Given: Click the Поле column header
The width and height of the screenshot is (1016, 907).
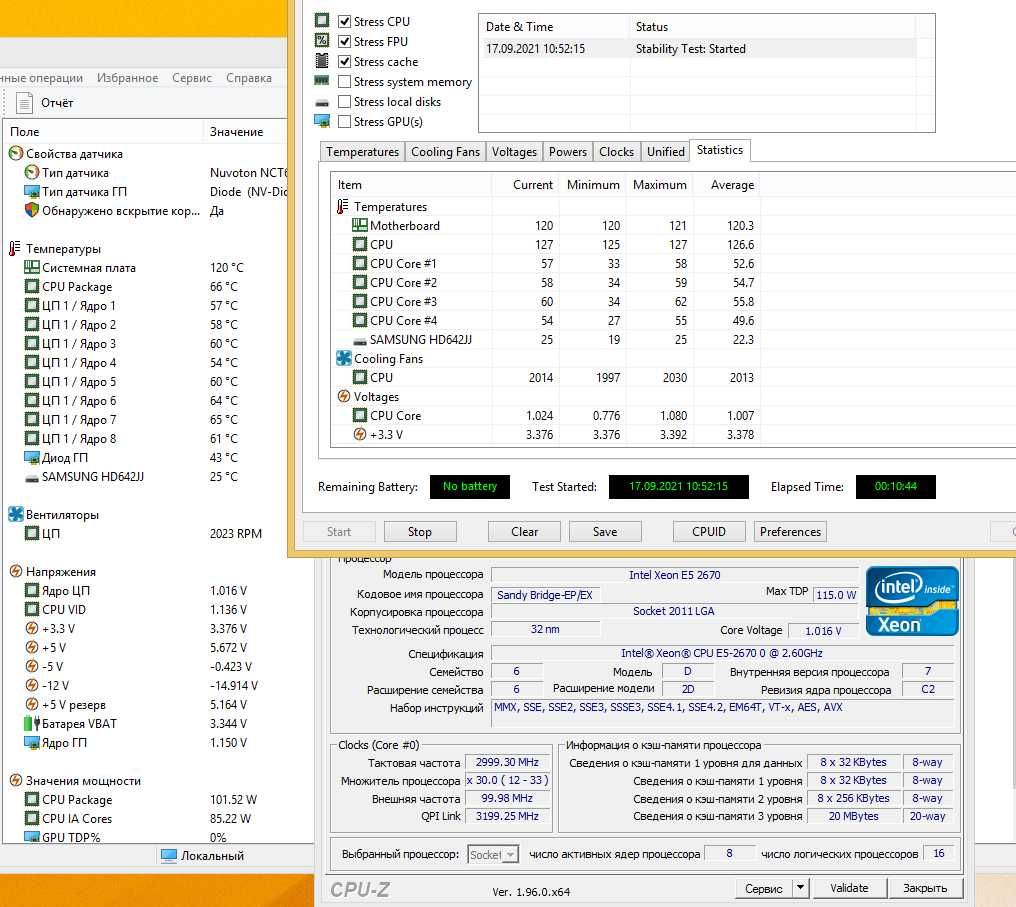Looking at the screenshot, I should tap(104, 132).
